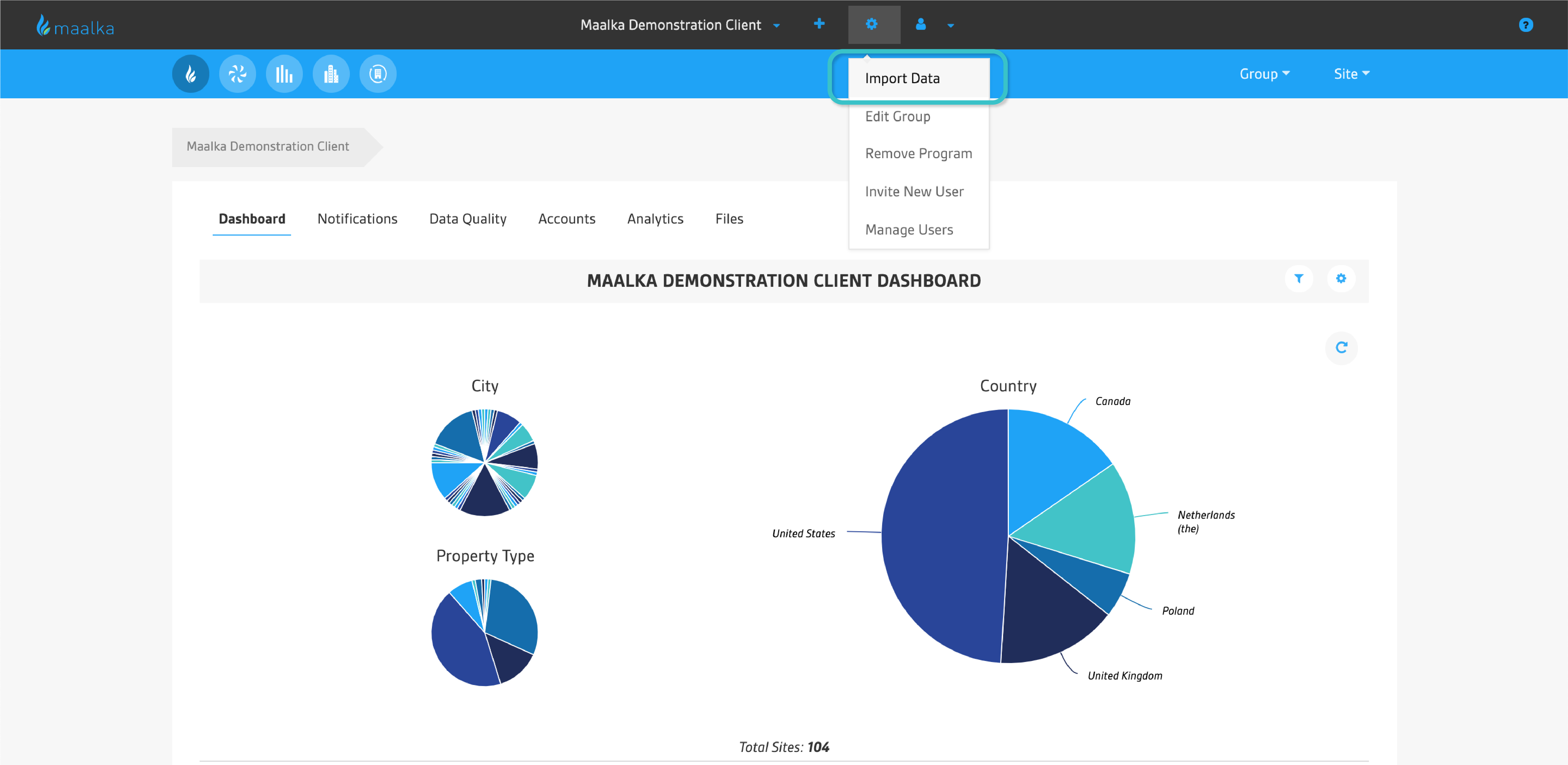This screenshot has height=765, width=1568.
Task: Open the Group dropdown
Action: (x=1264, y=74)
